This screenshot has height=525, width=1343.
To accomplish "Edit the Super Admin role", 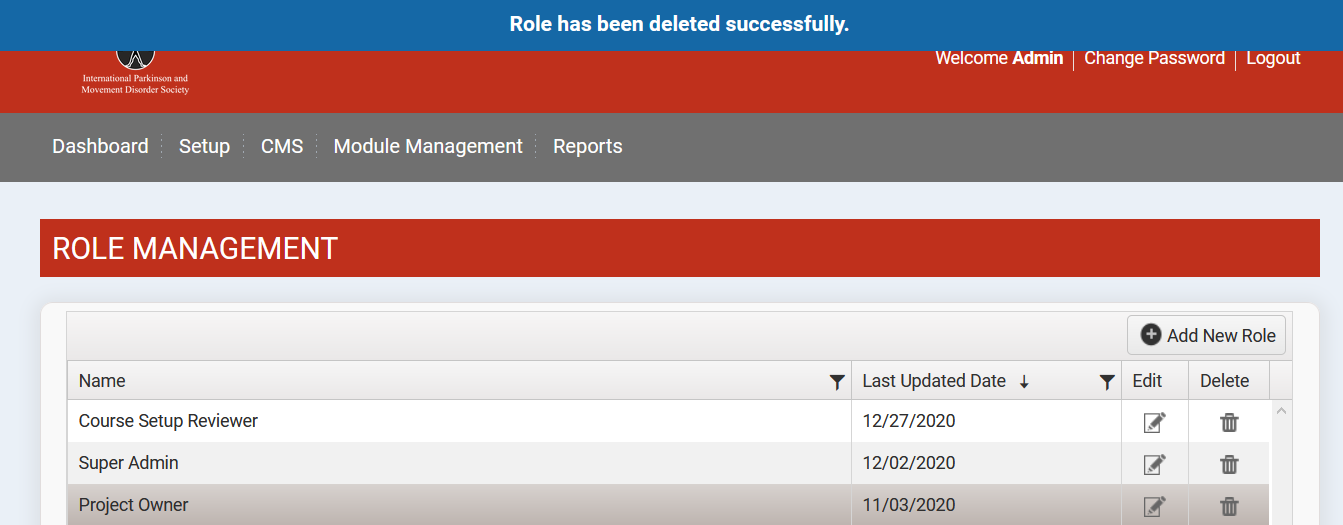I will pos(1154,464).
